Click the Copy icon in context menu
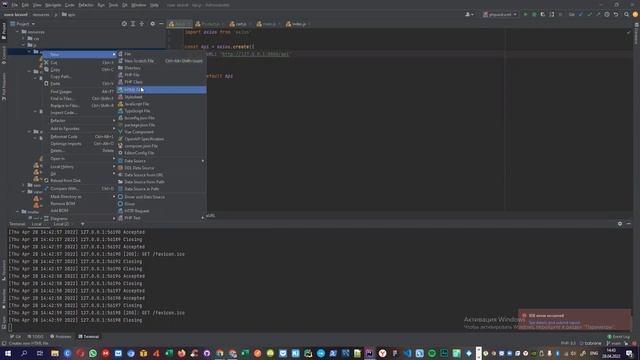Screen dimensions: 640x360 click(46, 69)
